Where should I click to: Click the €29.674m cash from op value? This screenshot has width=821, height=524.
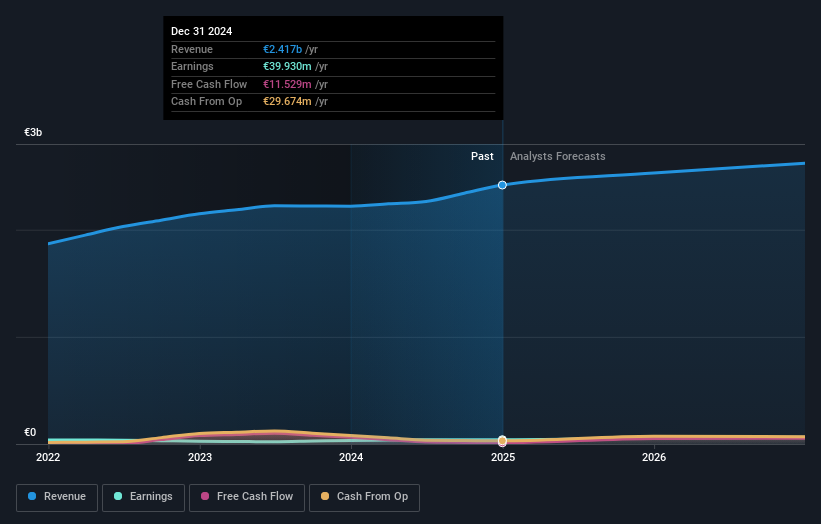[287, 102]
